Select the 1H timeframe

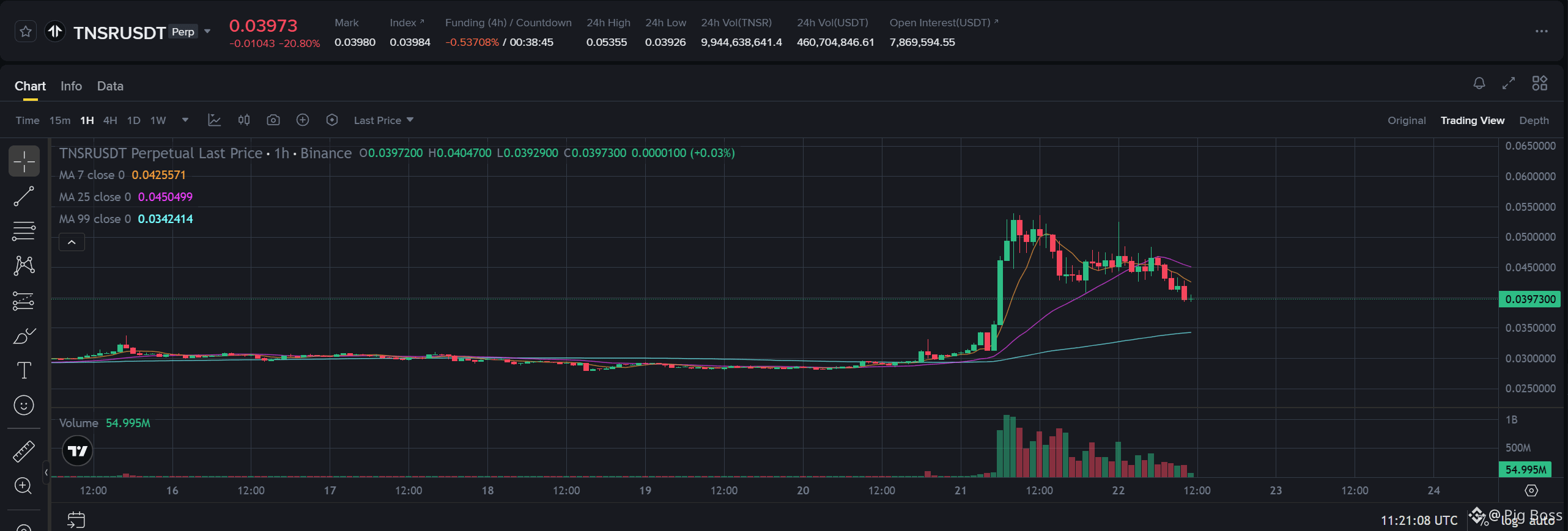[87, 120]
